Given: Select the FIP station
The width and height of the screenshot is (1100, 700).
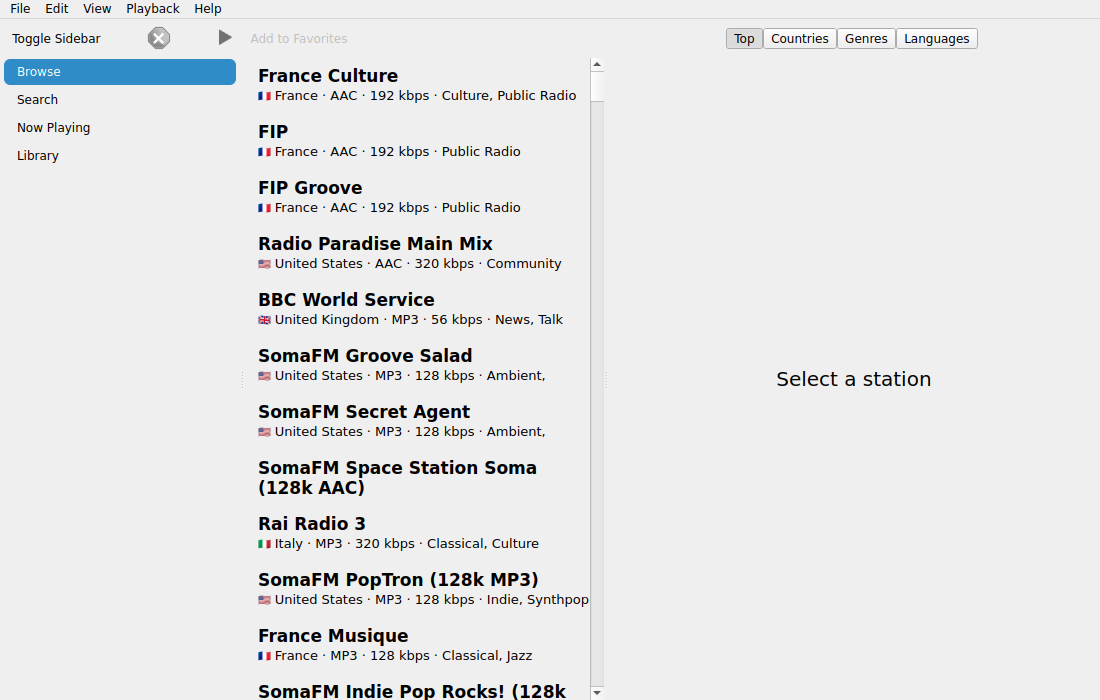Looking at the screenshot, I should coord(422,141).
